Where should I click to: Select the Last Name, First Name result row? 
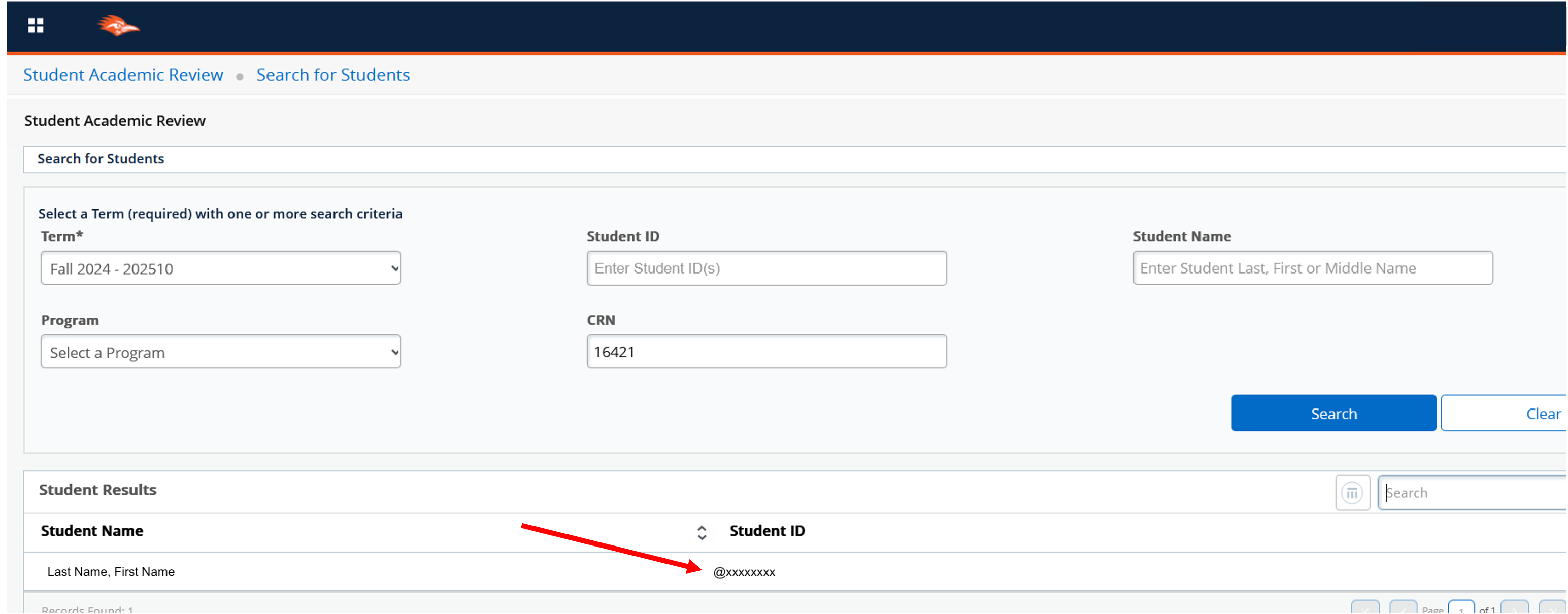pyautogui.click(x=111, y=571)
